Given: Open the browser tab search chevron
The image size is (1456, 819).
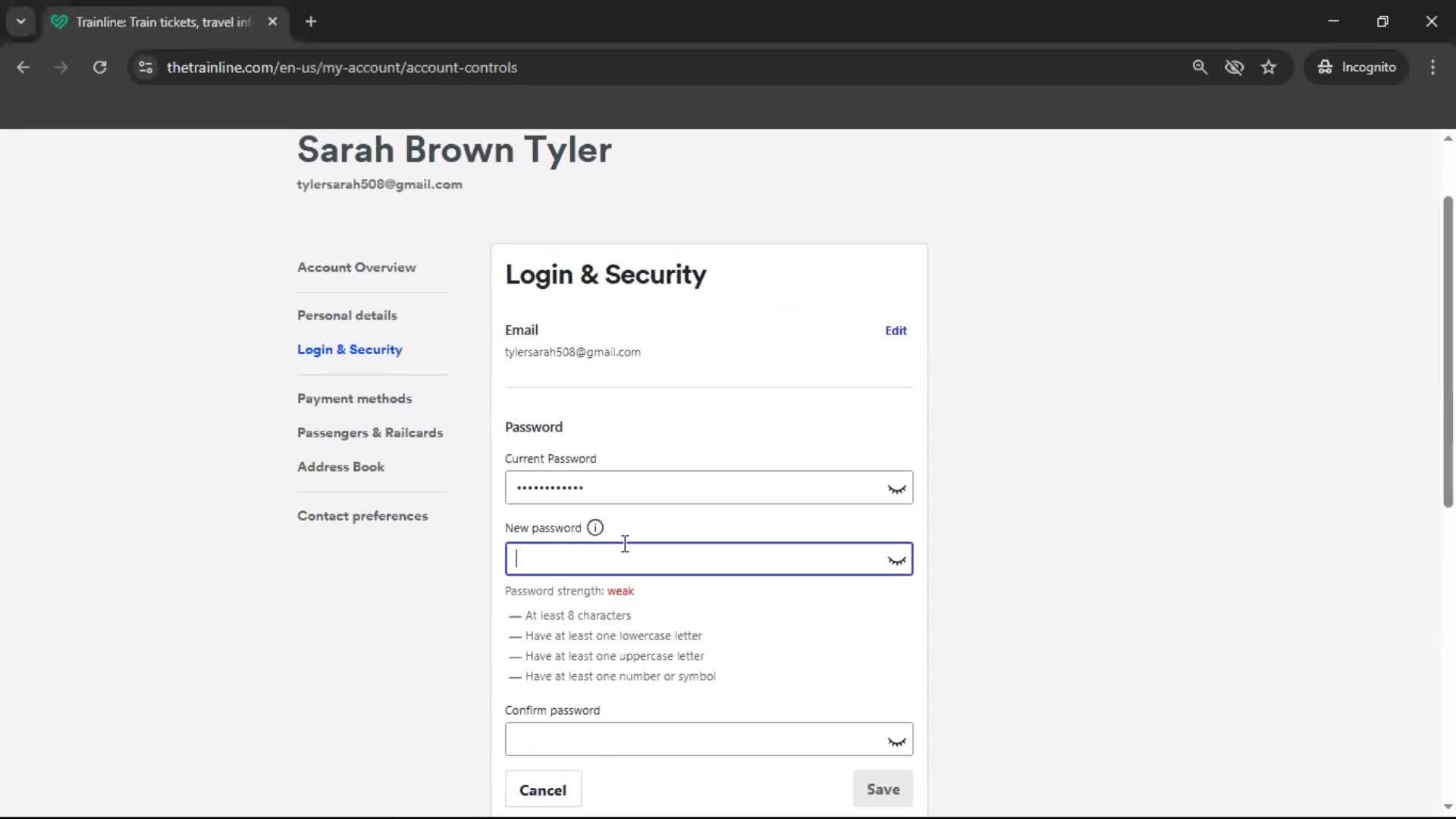Looking at the screenshot, I should coord(20,21).
